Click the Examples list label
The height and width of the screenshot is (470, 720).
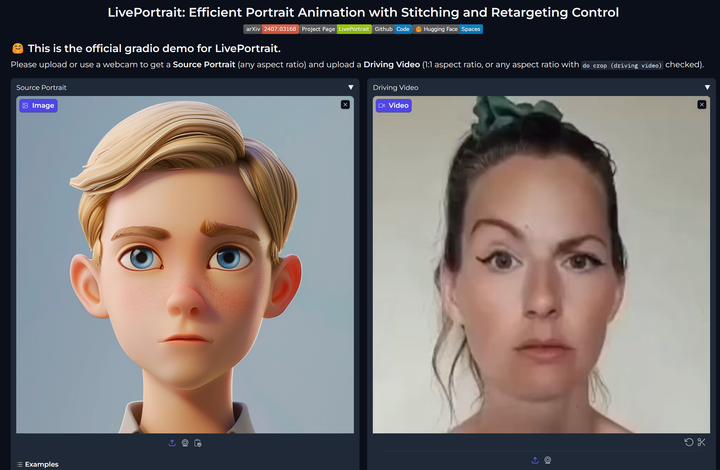[x=38, y=464]
